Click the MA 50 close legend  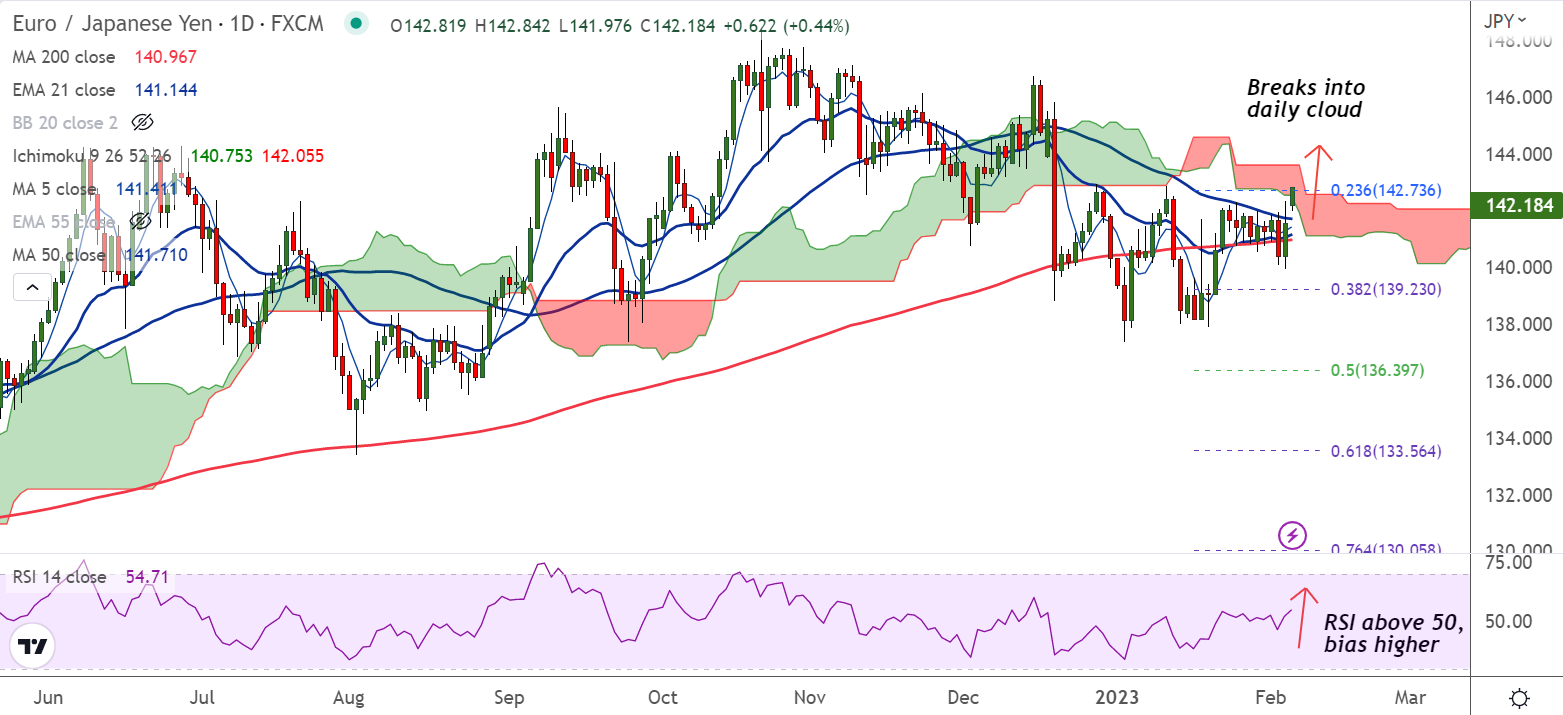(x=58, y=255)
